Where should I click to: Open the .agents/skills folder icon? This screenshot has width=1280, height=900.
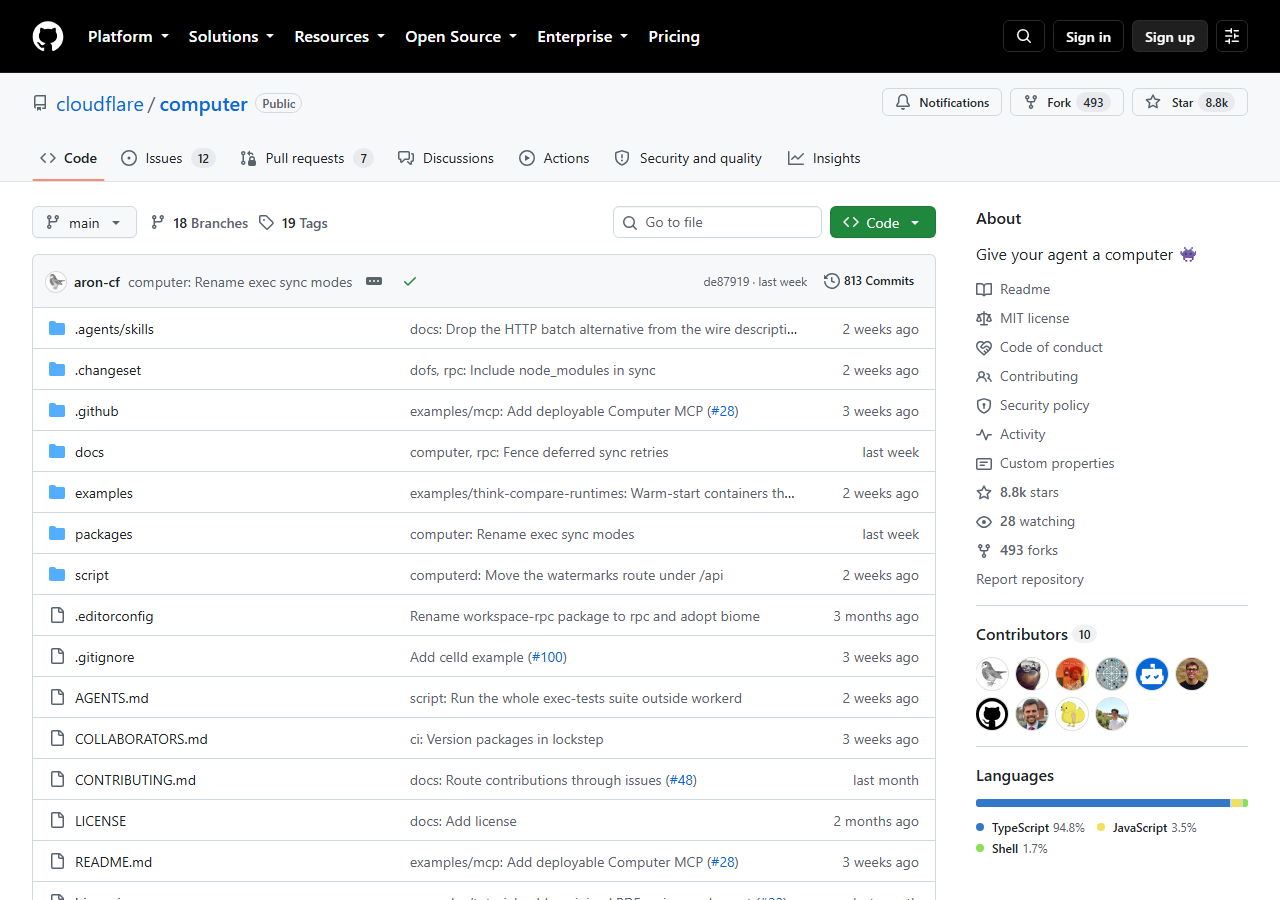(57, 329)
